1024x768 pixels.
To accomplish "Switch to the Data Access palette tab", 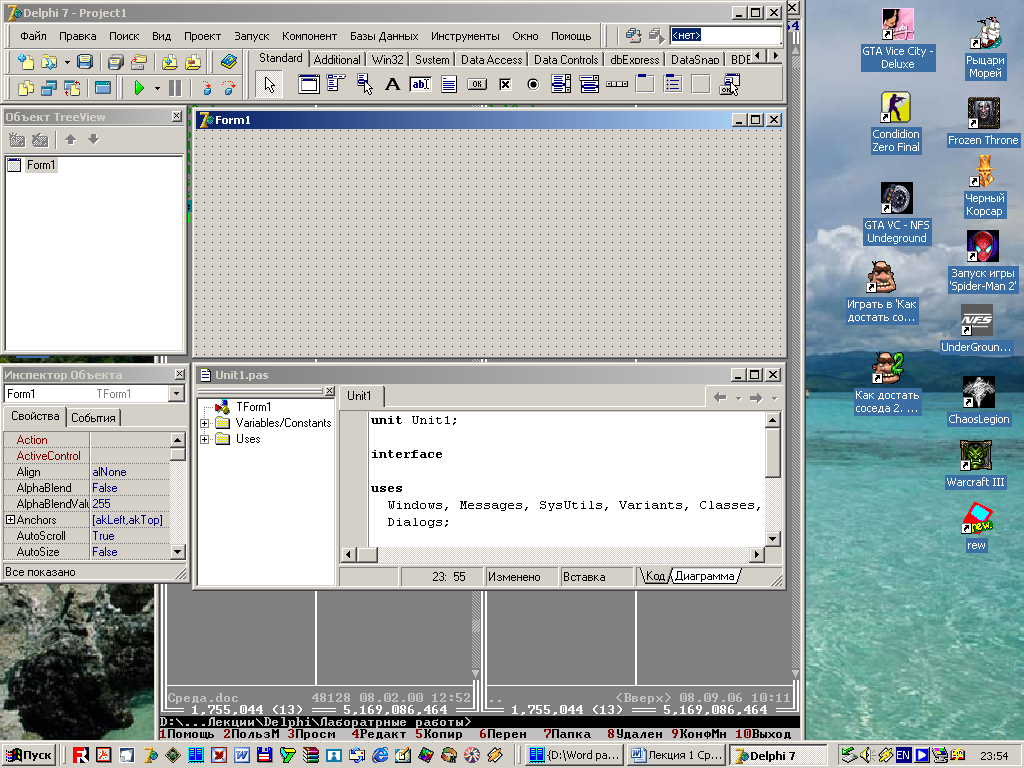I will (492, 59).
